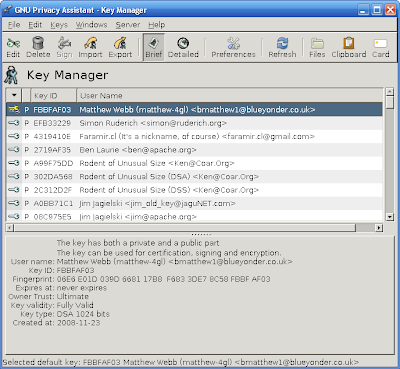Click the key icon of EFB33229 row
This screenshot has height=369, width=400.
point(14,123)
